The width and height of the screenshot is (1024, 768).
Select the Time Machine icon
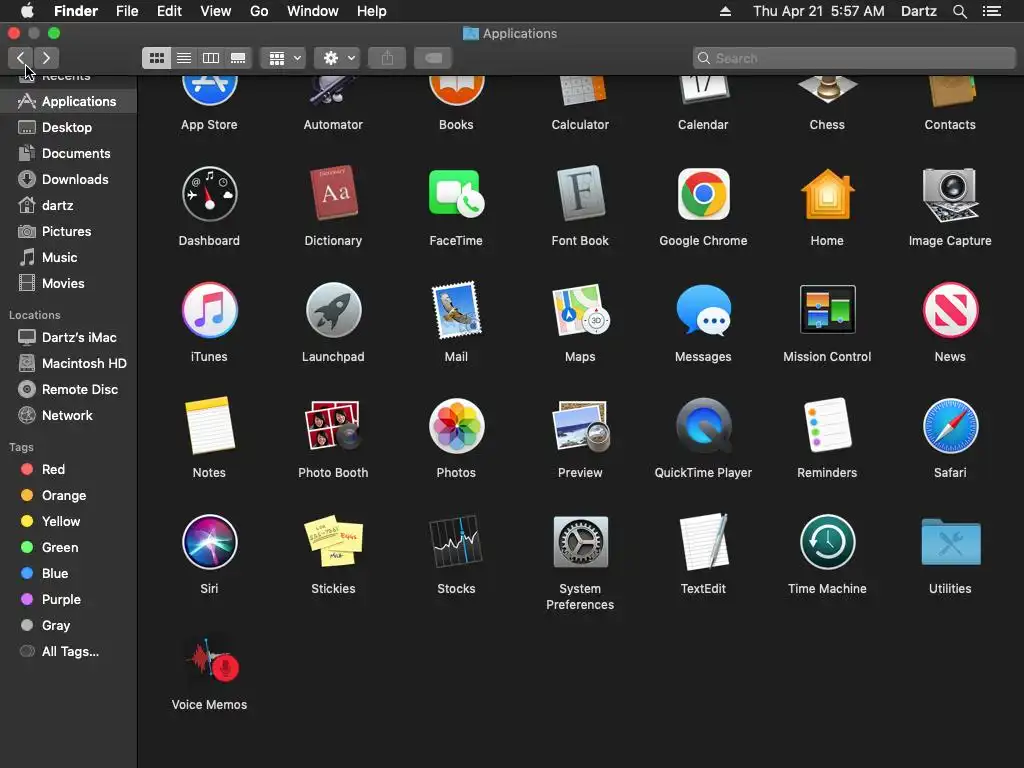(x=827, y=542)
